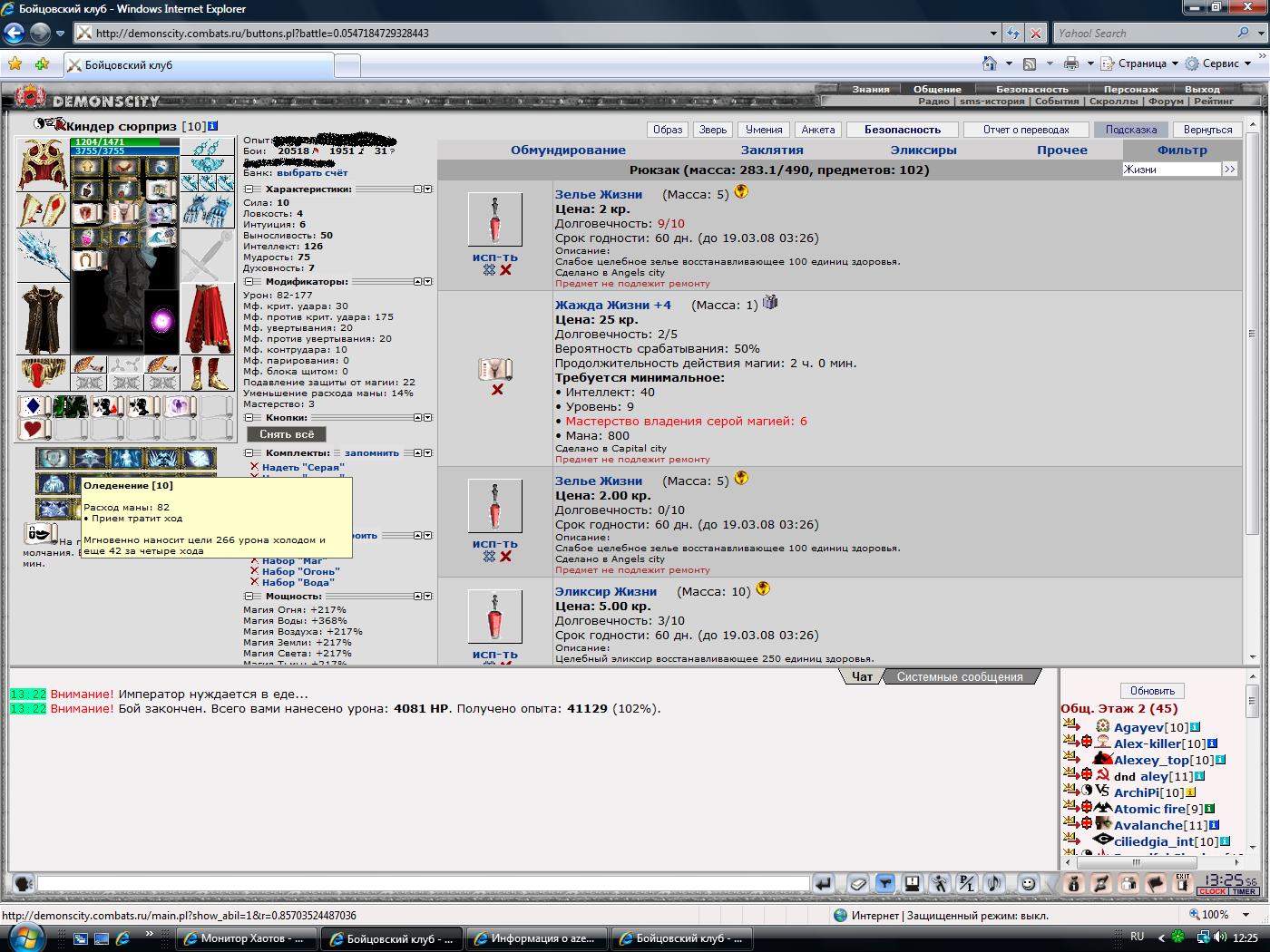Click the helmet equipment slot

[42, 165]
